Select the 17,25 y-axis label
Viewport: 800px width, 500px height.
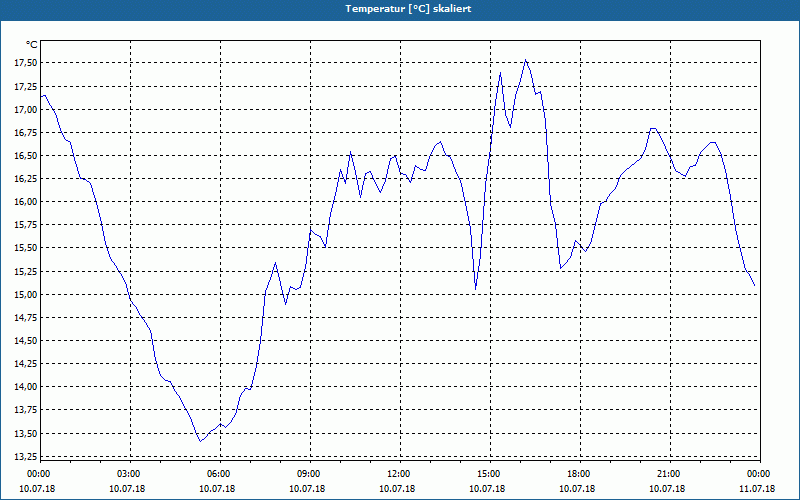point(25,86)
